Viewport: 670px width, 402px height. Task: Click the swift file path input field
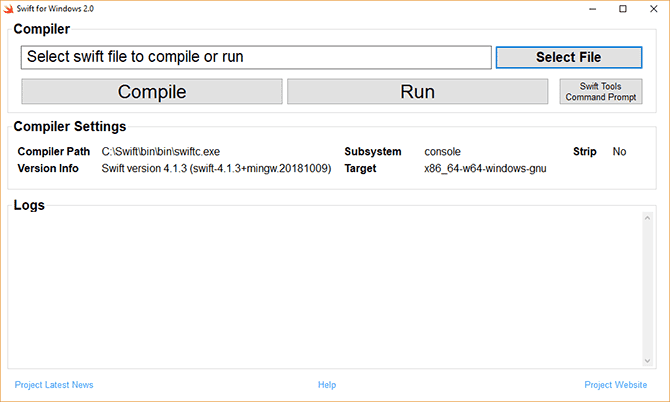tap(256, 57)
